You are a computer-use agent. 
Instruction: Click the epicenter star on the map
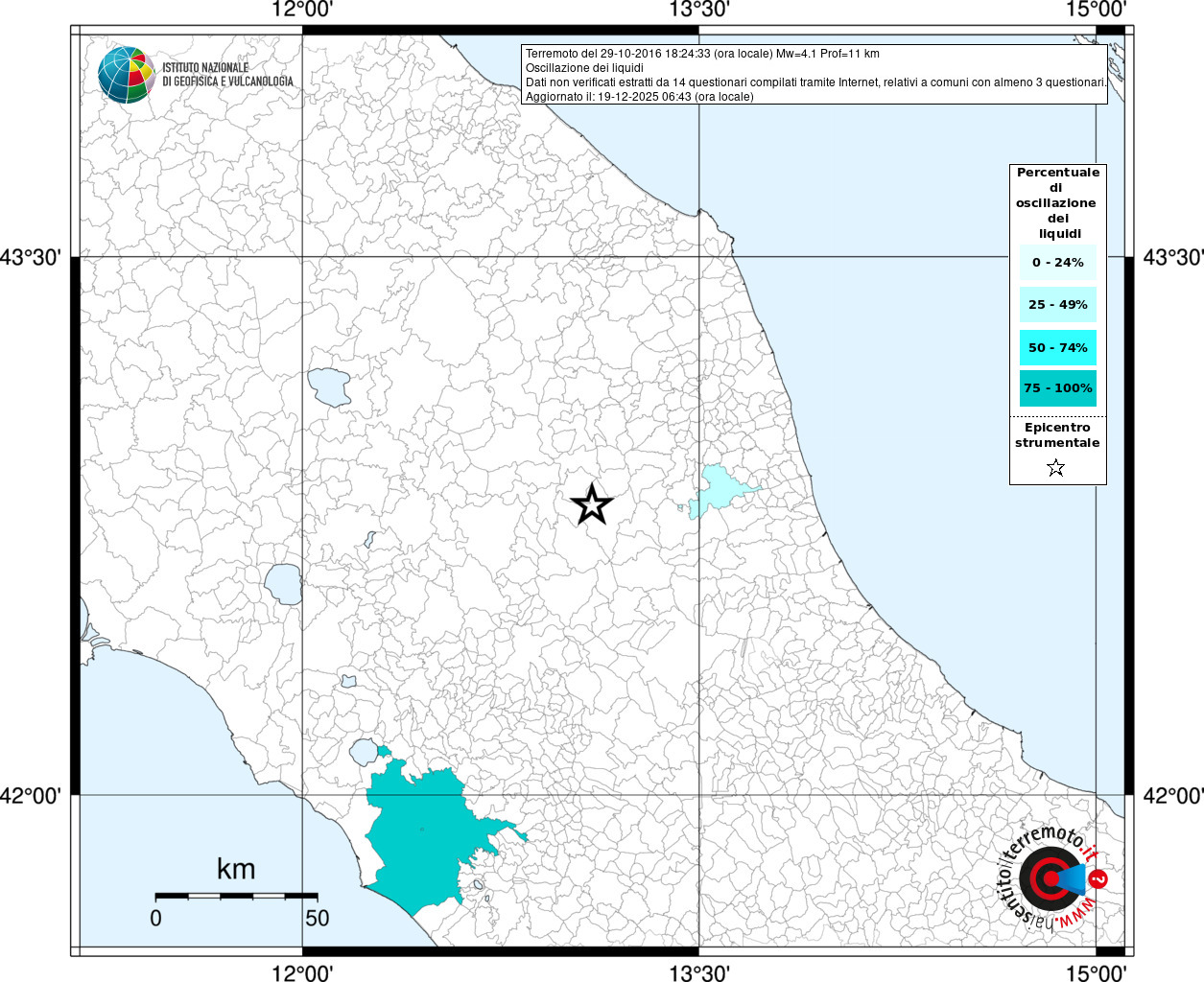(592, 504)
